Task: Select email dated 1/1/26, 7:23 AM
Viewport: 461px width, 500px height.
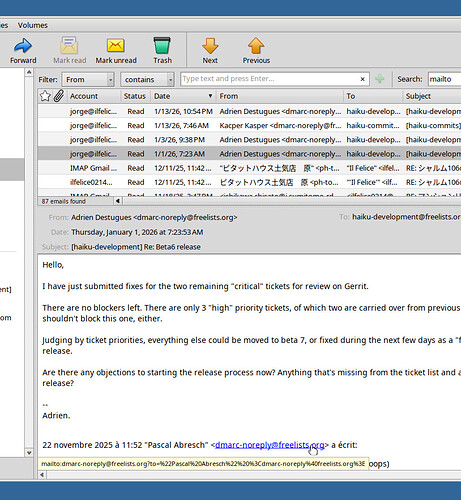Action: click(249, 154)
